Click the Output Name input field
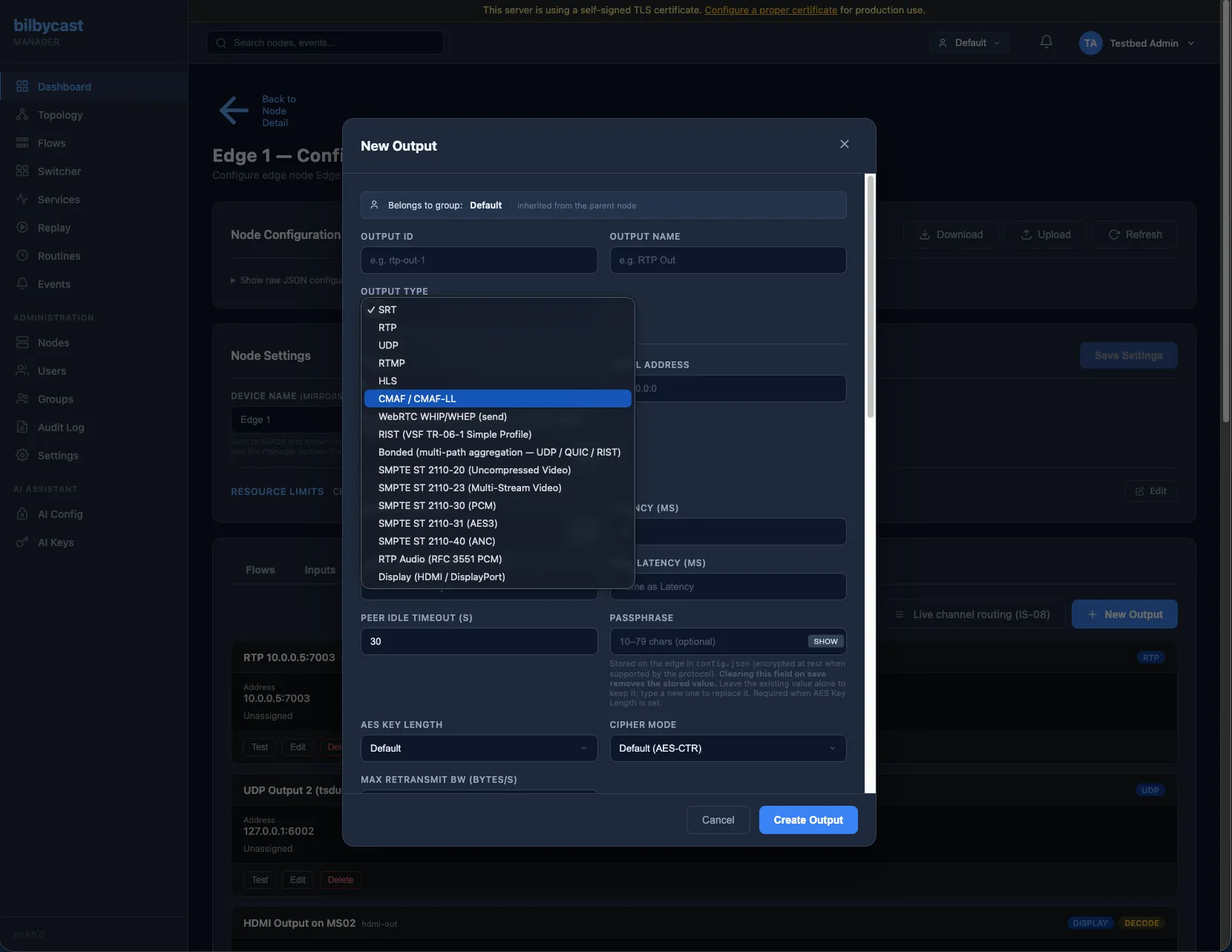Screen dimensions: 1232x952 pyautogui.click(x=727, y=260)
